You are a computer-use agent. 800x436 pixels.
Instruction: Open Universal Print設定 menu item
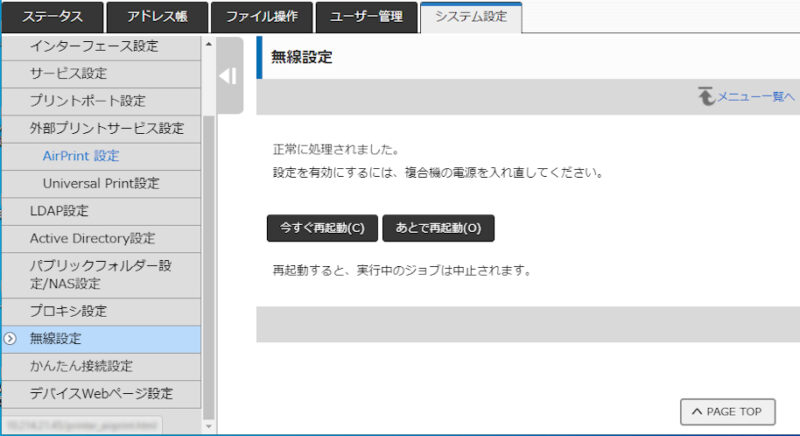click(101, 184)
